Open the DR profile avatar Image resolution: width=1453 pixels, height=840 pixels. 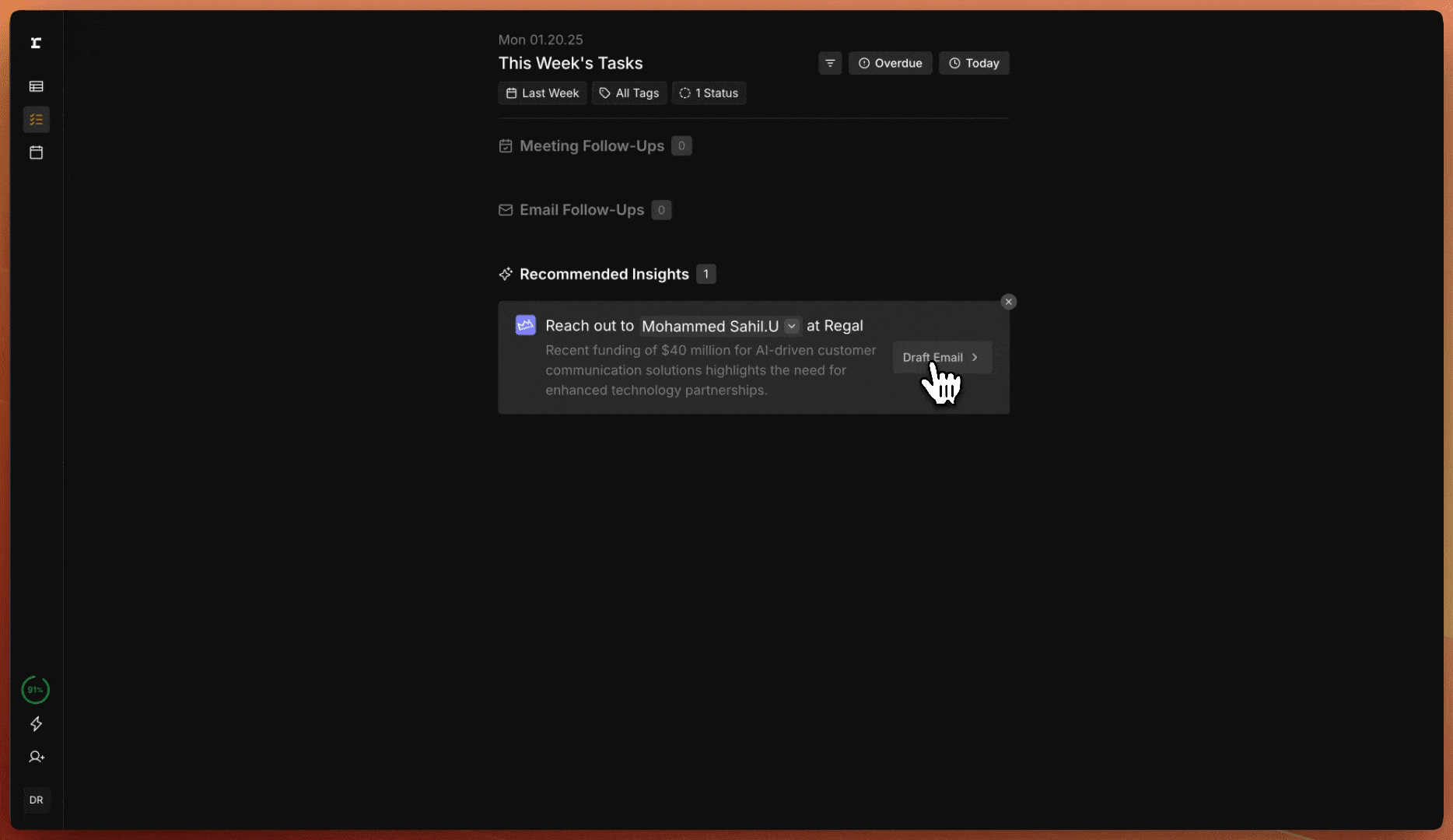pos(36,800)
